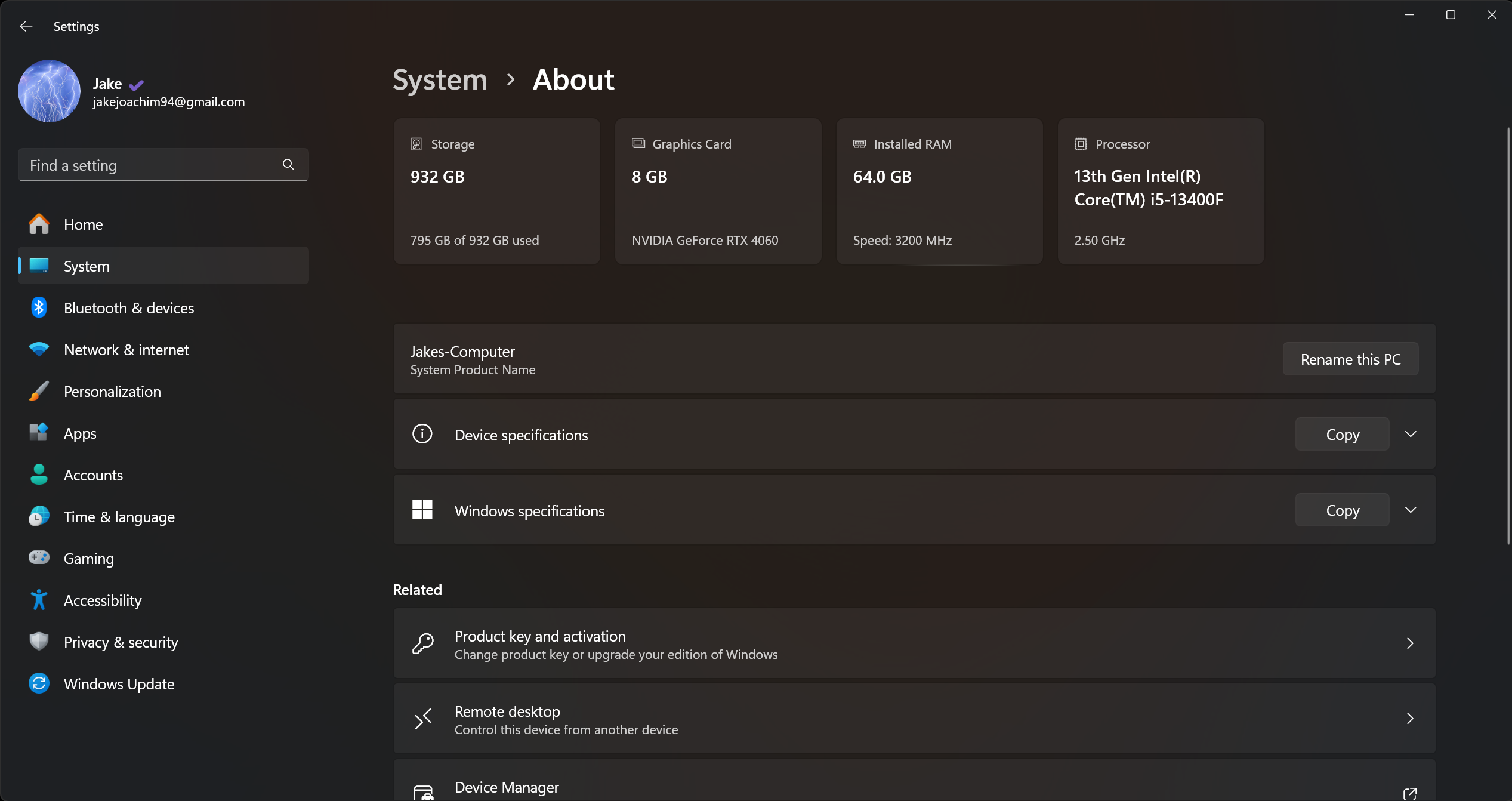Click the Privacy & security shield icon
Image resolution: width=1512 pixels, height=801 pixels.
(39, 642)
